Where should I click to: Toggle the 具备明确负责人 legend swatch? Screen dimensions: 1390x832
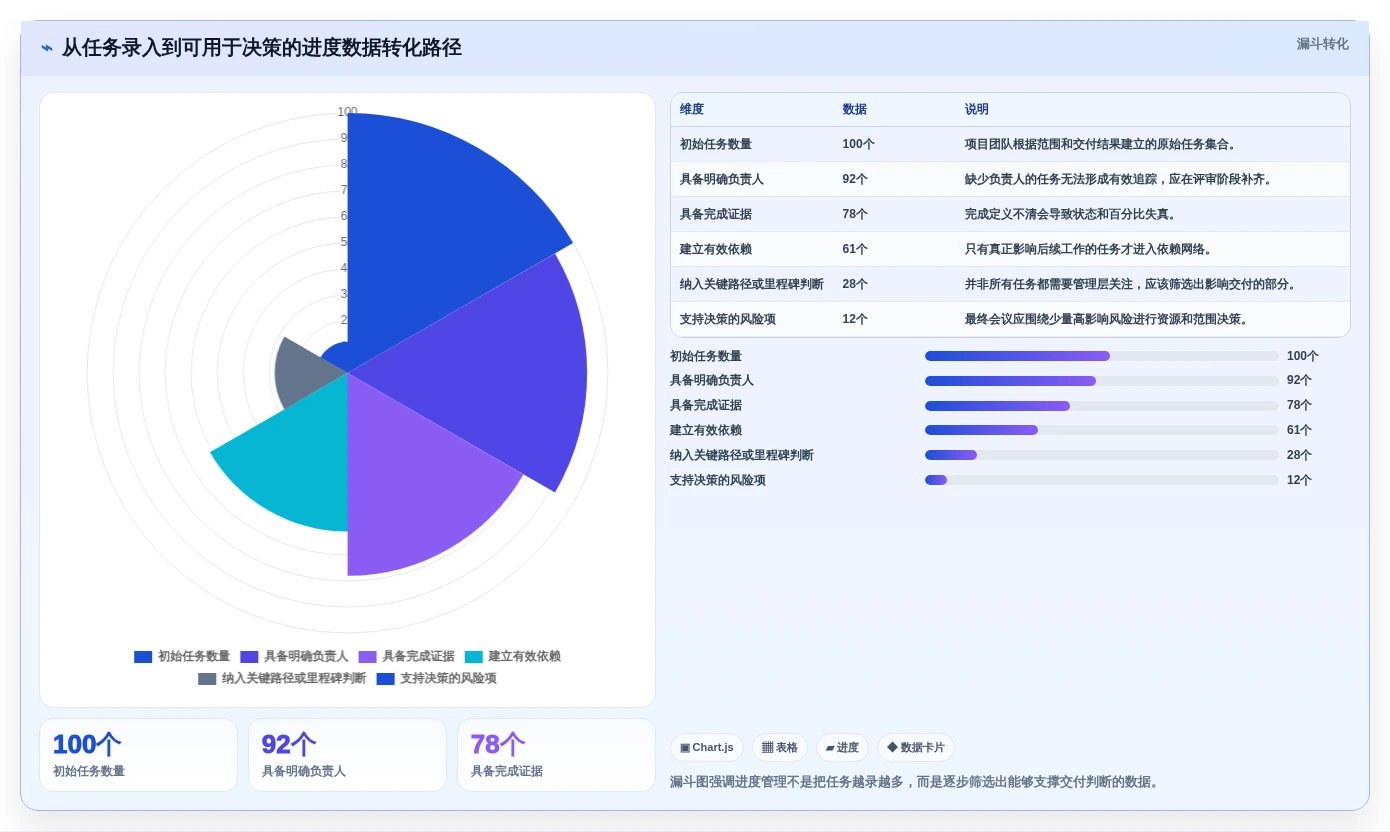click(x=249, y=657)
